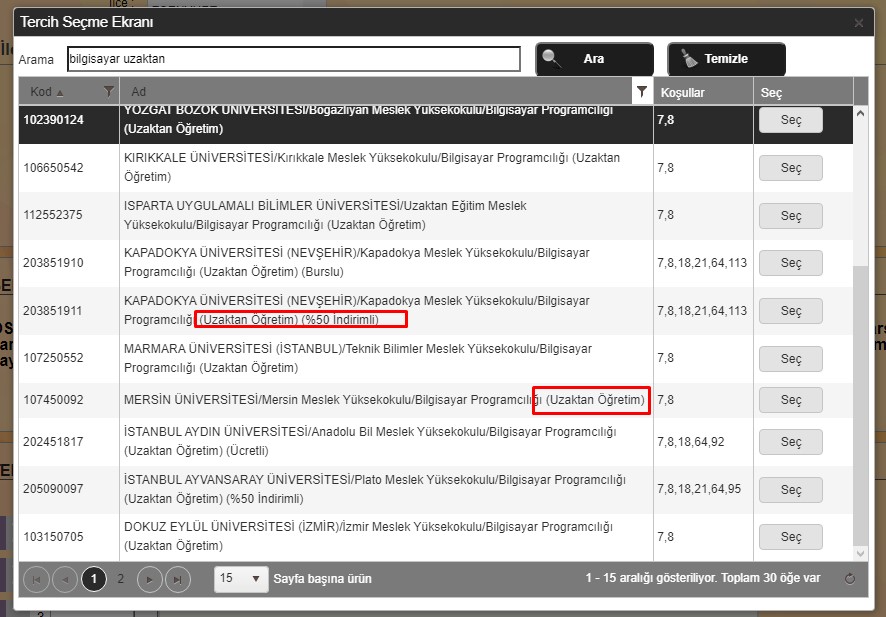Select the 203851911 row's Seç button
This screenshot has width=886, height=617.
[791, 311]
